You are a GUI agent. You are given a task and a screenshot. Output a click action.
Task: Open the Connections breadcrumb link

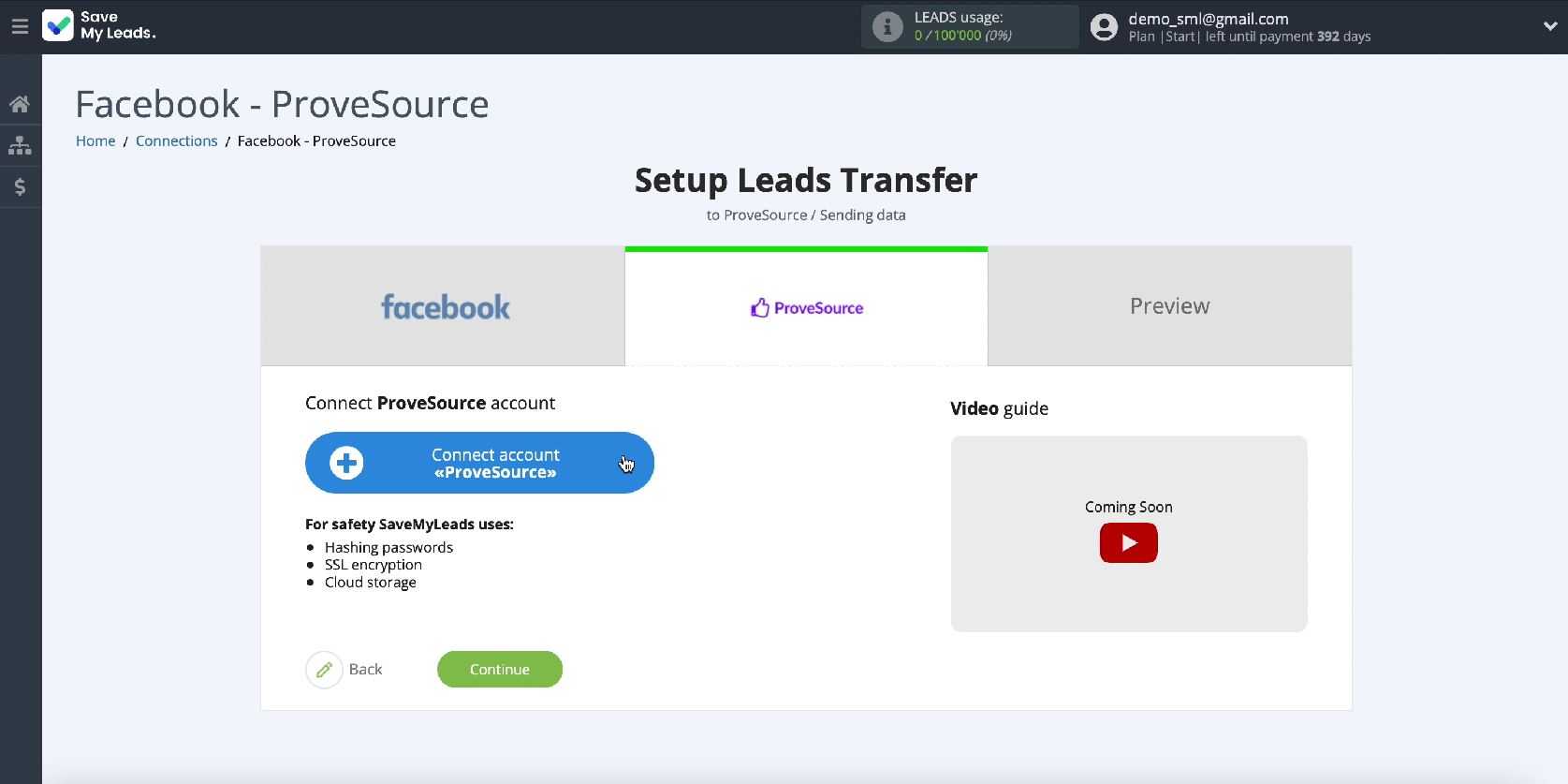pos(176,141)
